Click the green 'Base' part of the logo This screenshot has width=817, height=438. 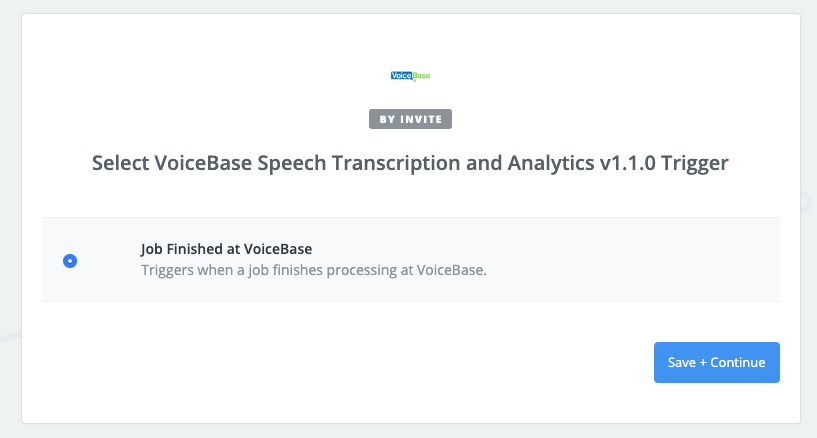pos(420,75)
